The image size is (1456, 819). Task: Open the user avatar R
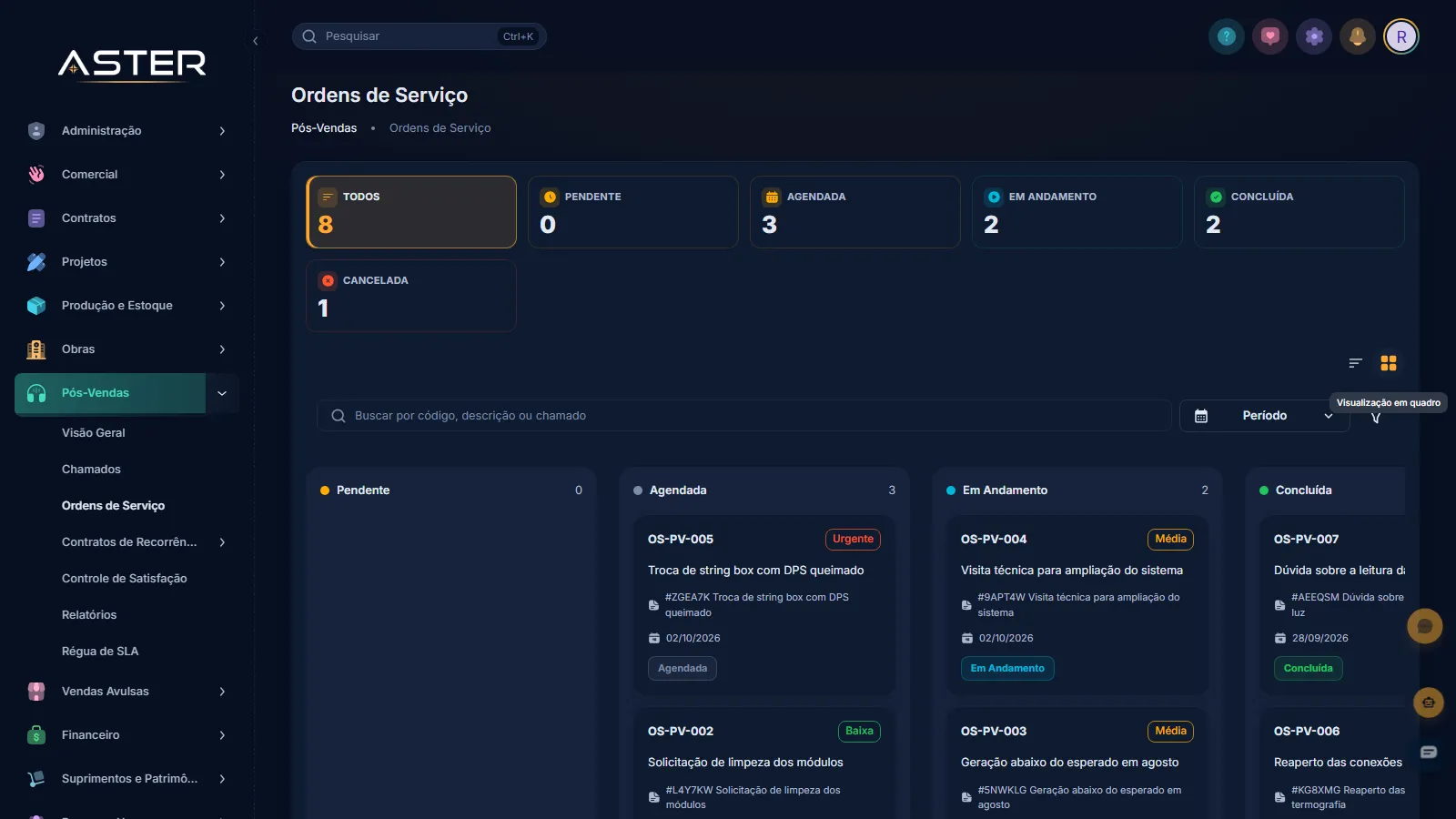(x=1401, y=36)
